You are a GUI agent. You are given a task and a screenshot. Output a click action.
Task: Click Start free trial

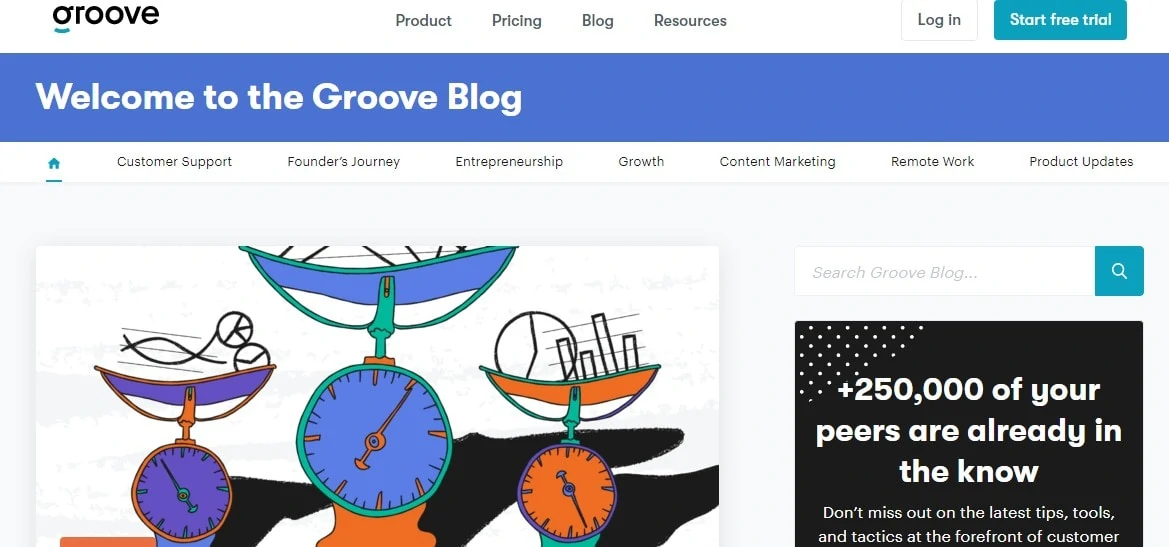(x=1060, y=20)
